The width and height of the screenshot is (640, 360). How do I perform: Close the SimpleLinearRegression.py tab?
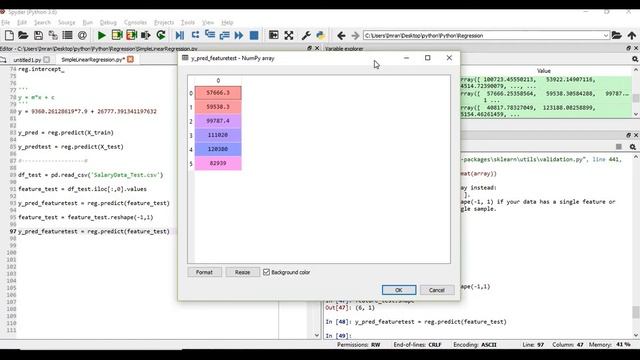[x=130, y=60]
